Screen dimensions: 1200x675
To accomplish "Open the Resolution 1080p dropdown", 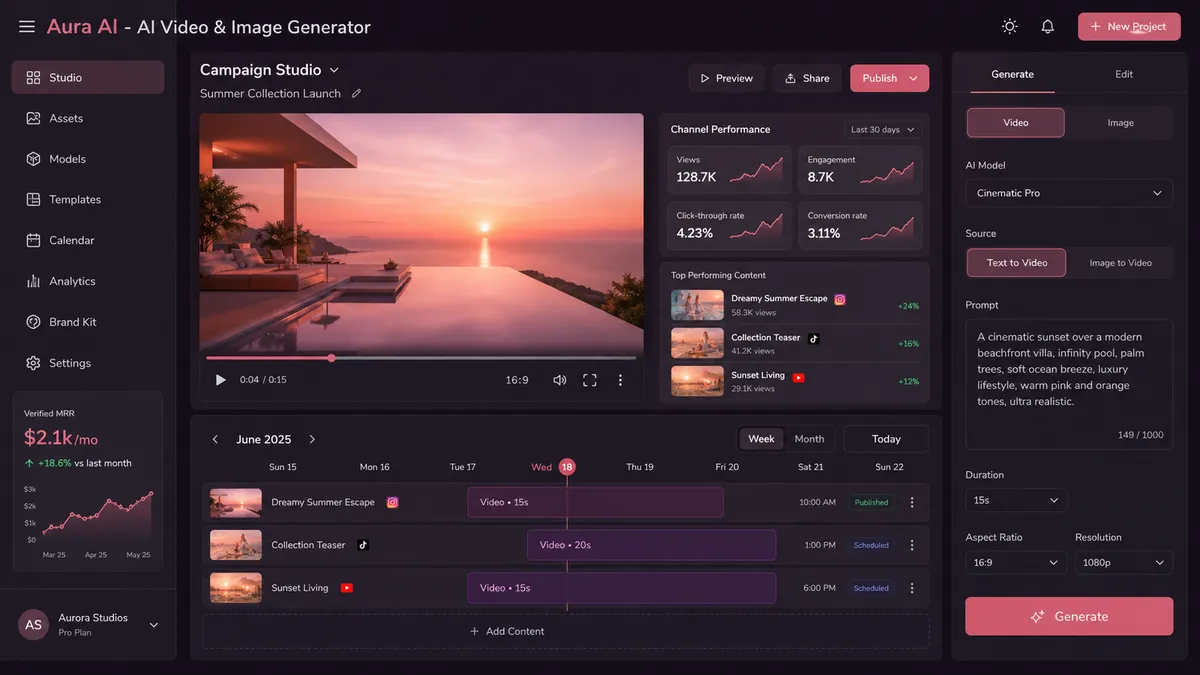I will 1124,563.
